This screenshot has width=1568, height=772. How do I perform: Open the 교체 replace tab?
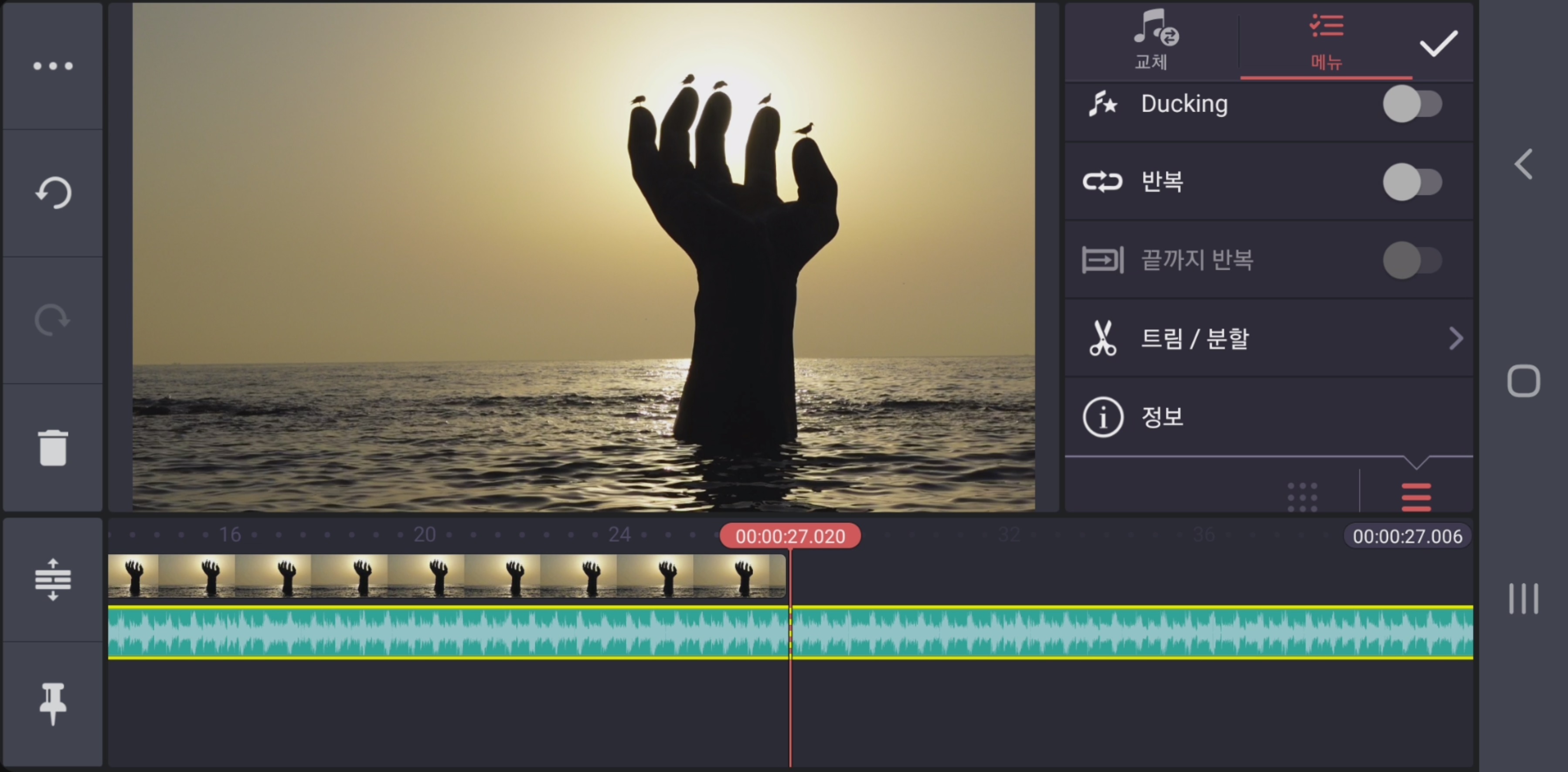(x=1152, y=41)
